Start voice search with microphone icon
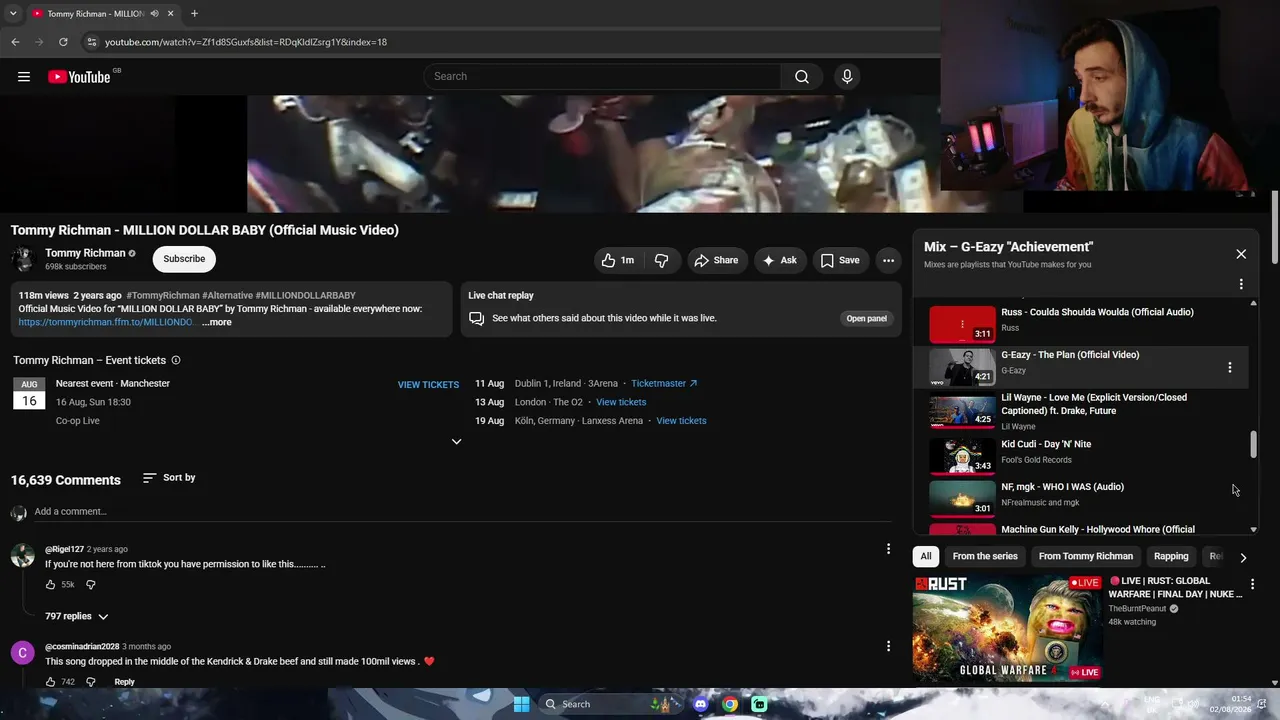 click(x=847, y=77)
